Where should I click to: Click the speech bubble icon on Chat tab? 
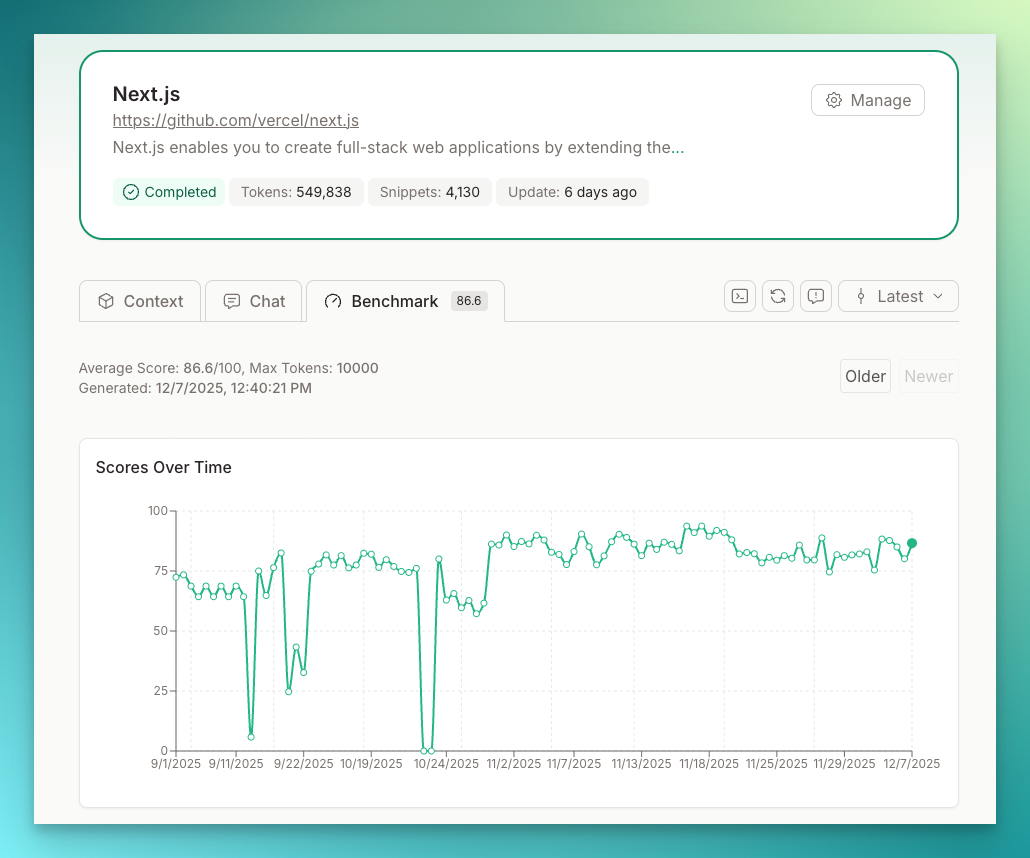(232, 301)
